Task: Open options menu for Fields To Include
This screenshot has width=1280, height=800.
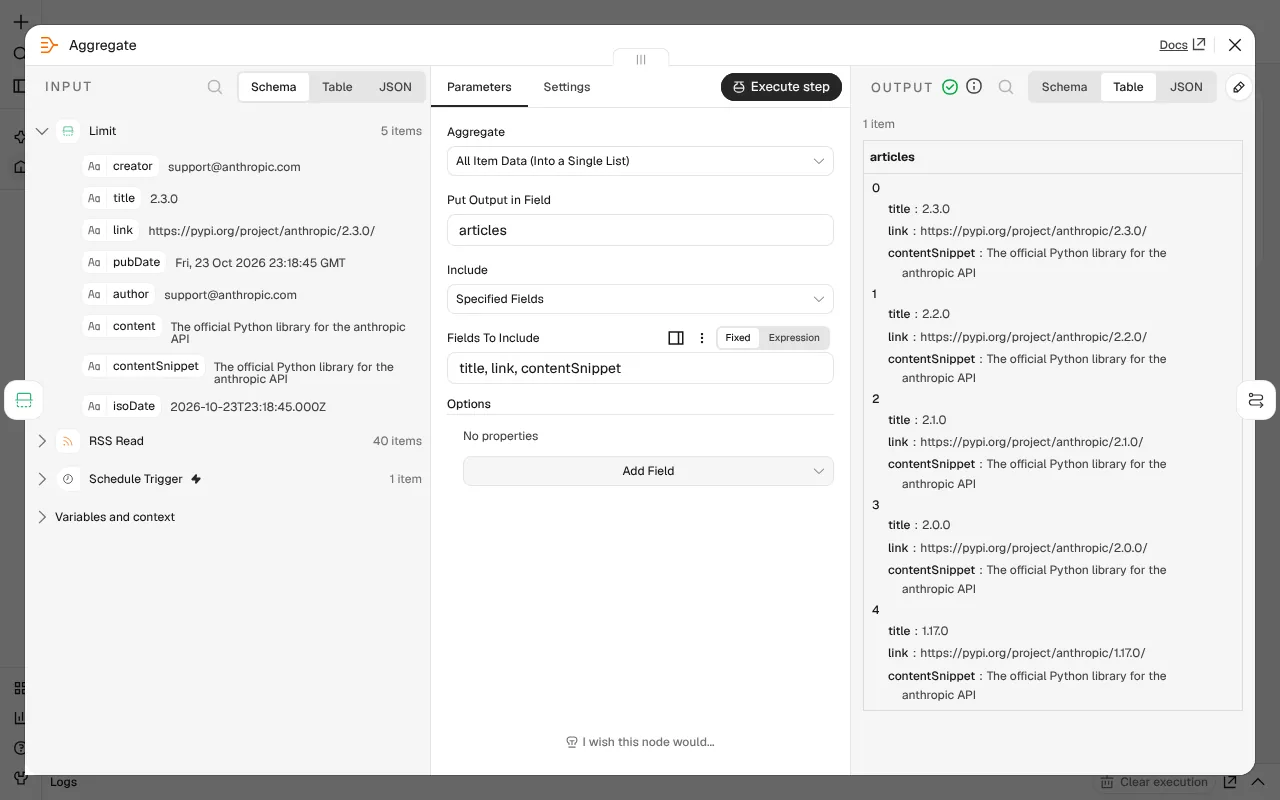Action: (x=702, y=338)
